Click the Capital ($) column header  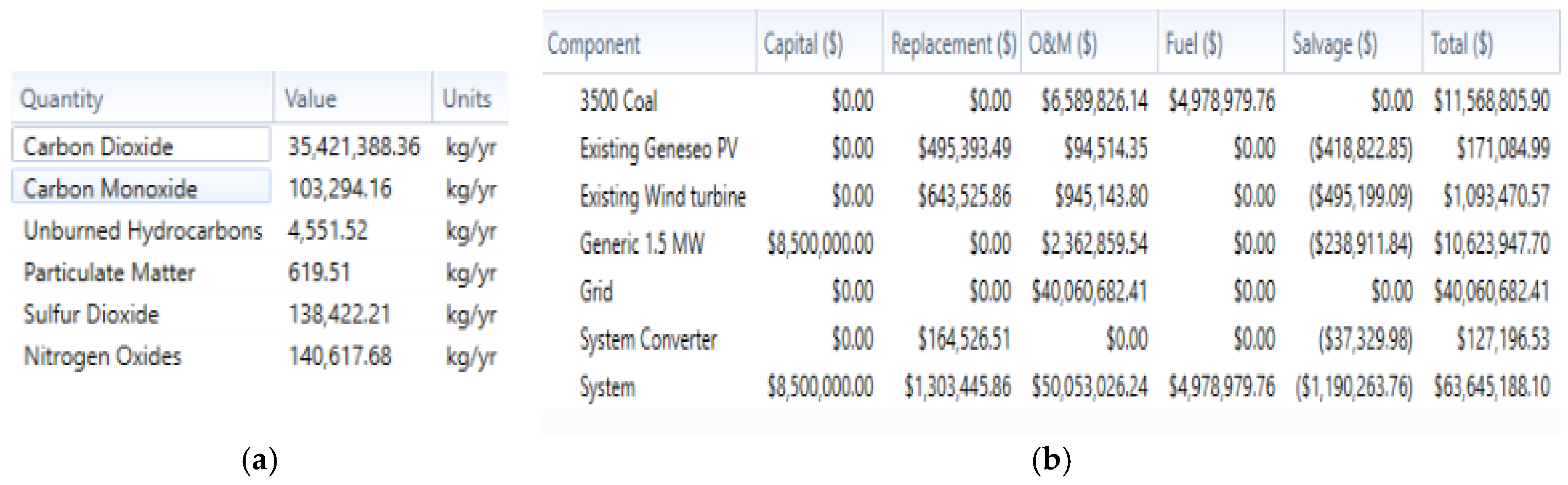[803, 44]
